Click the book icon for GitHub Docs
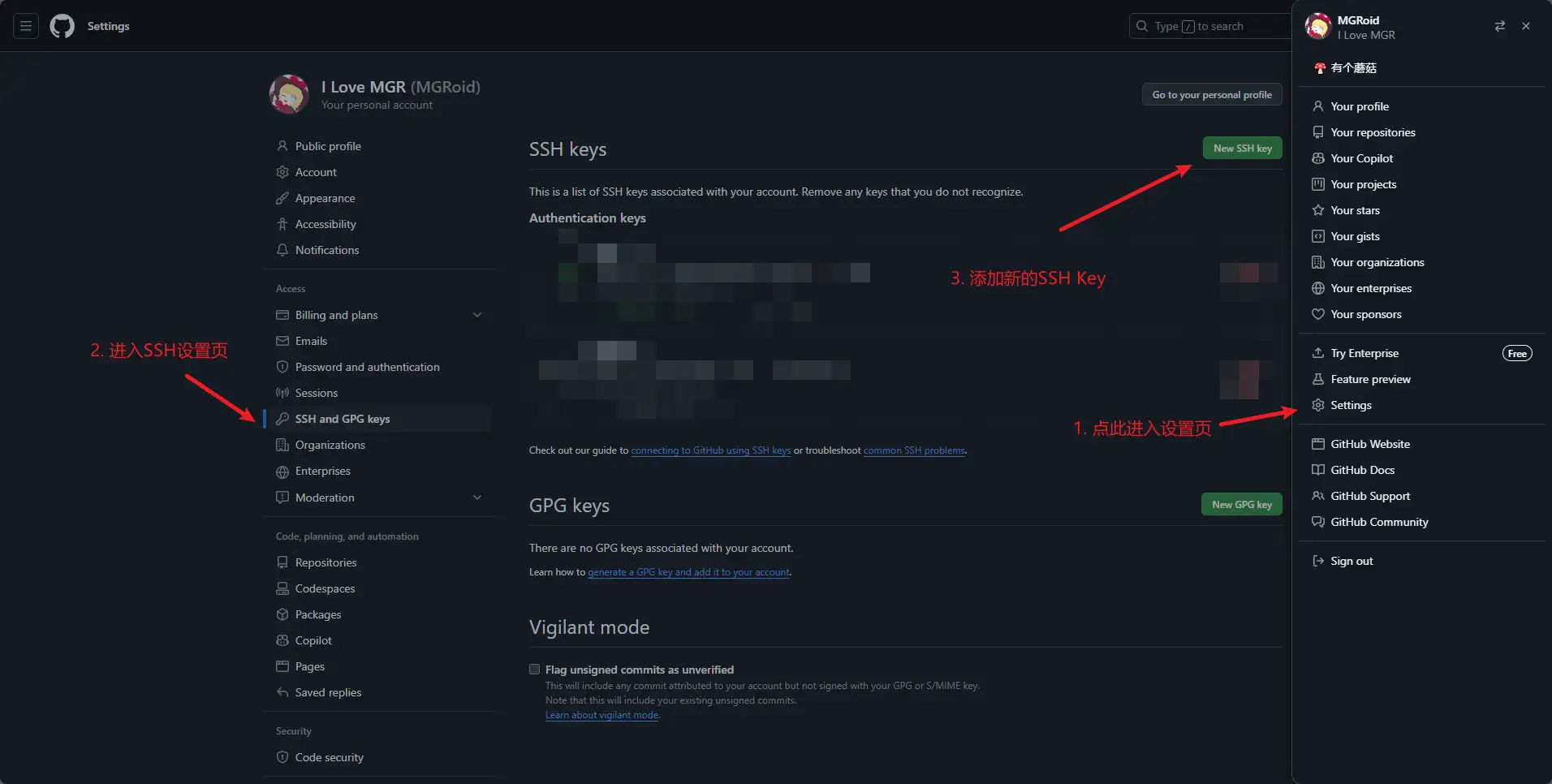This screenshot has height=784, width=1552. (1318, 470)
